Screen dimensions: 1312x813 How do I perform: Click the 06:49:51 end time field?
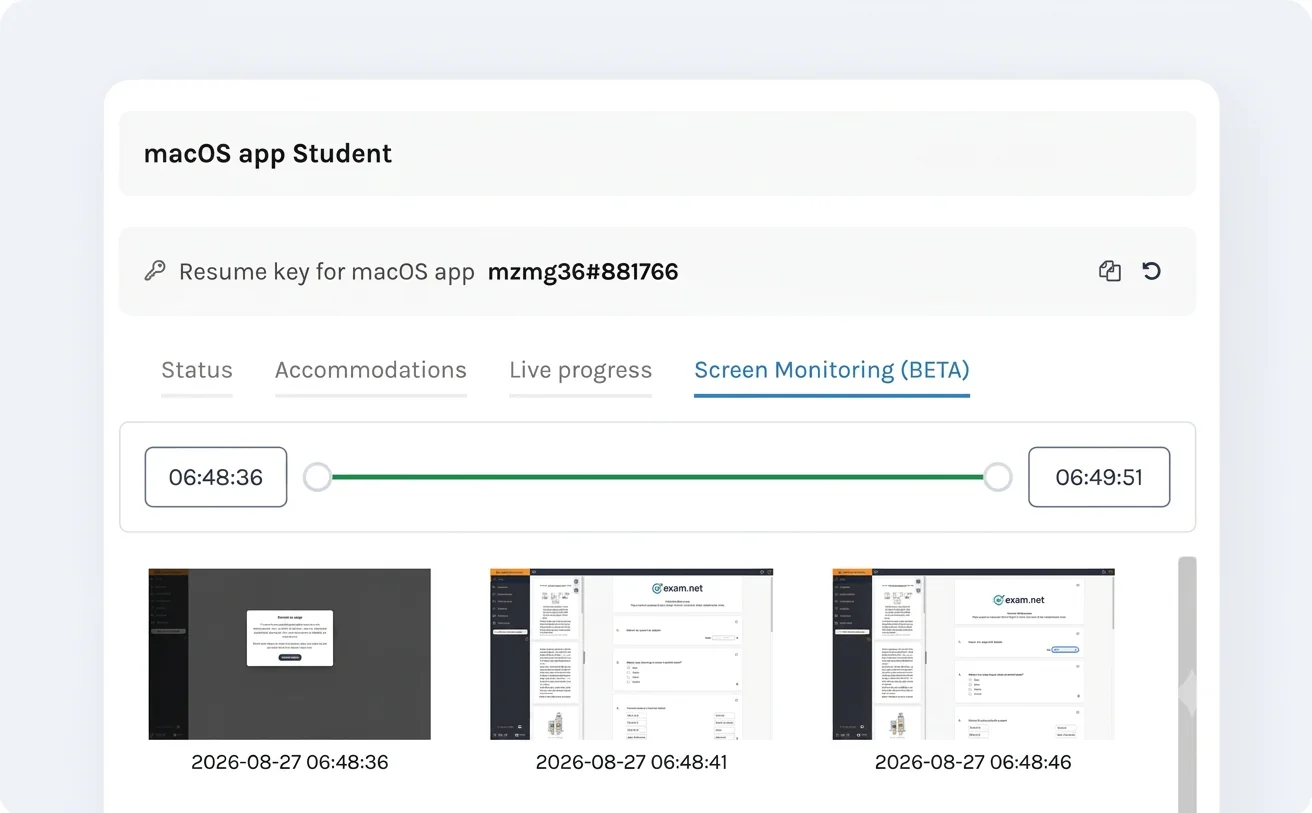tap(1099, 477)
